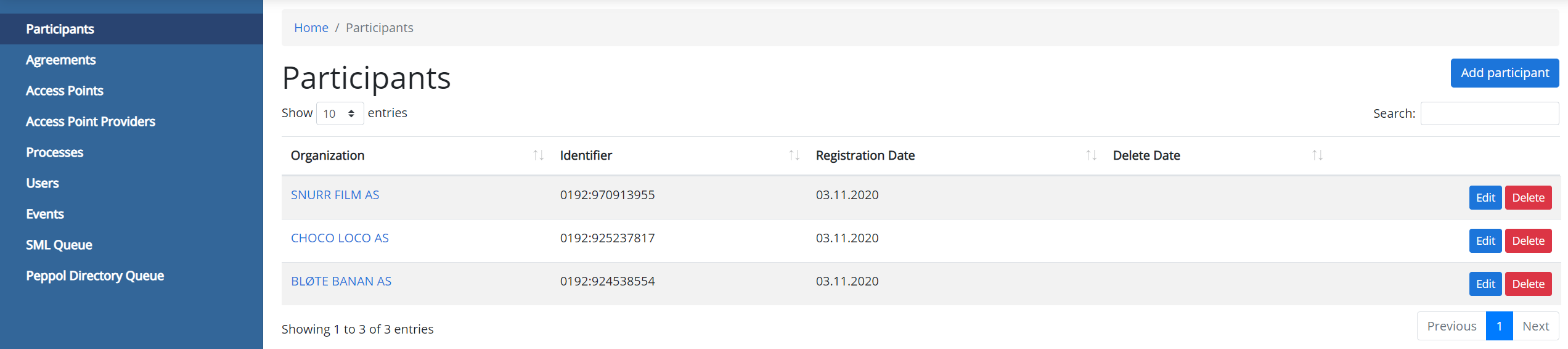Click the Add participant button
The height and width of the screenshot is (349, 1568).
coord(1504,73)
